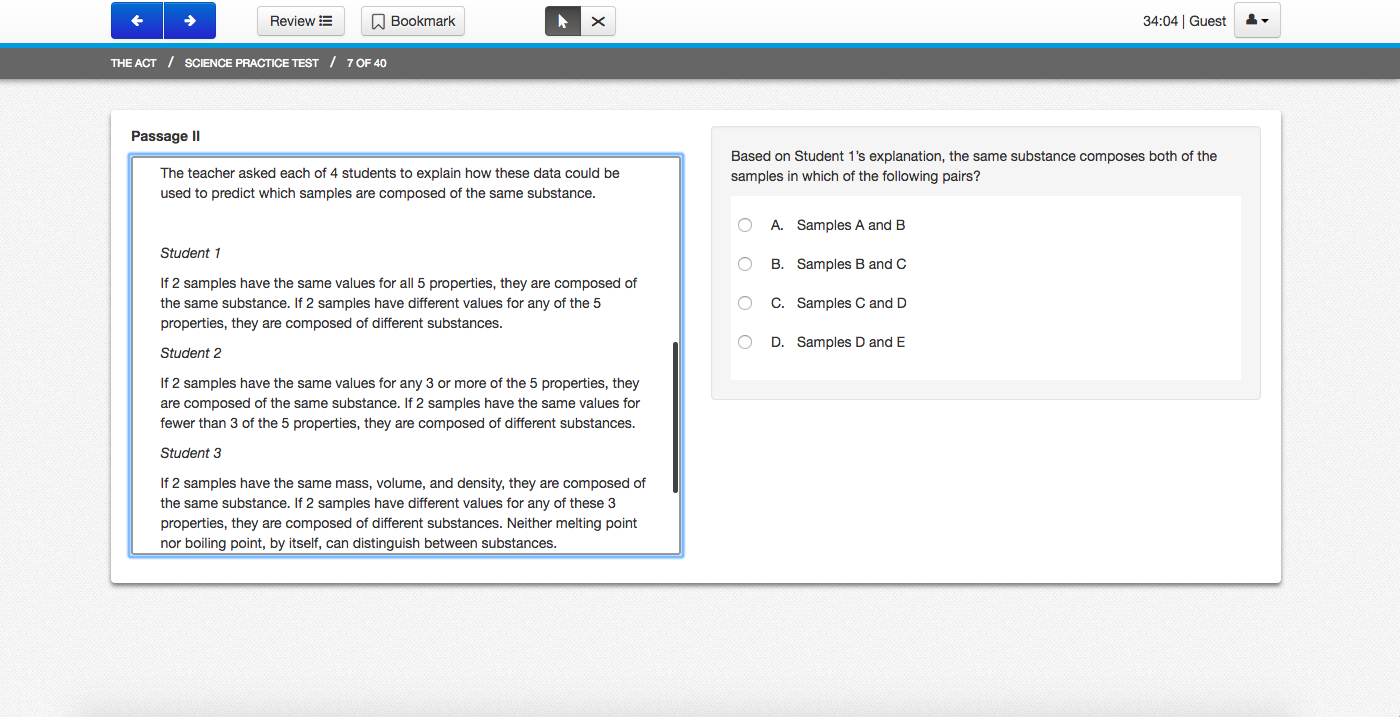The image size is (1400, 717).
Task: Navigate to THE ACT breadcrumb
Action: click(133, 62)
